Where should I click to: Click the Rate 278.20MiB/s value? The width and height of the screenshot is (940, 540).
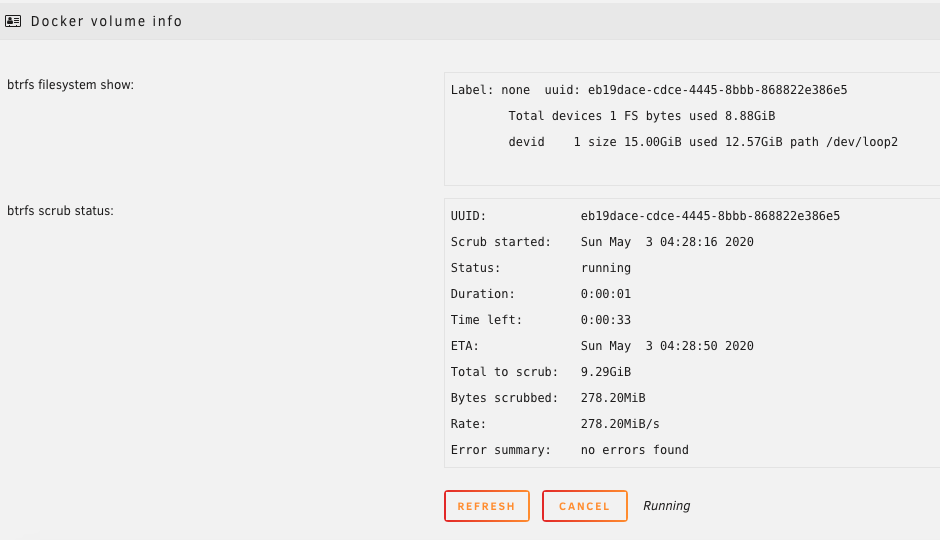point(620,424)
